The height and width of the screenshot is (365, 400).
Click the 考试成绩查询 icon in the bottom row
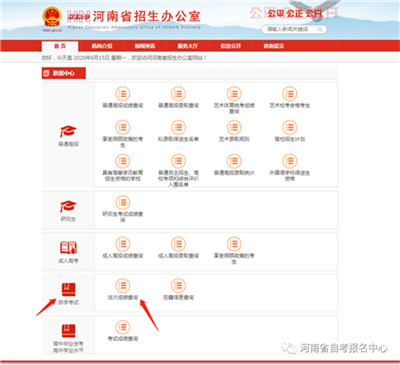pyautogui.click(x=123, y=327)
